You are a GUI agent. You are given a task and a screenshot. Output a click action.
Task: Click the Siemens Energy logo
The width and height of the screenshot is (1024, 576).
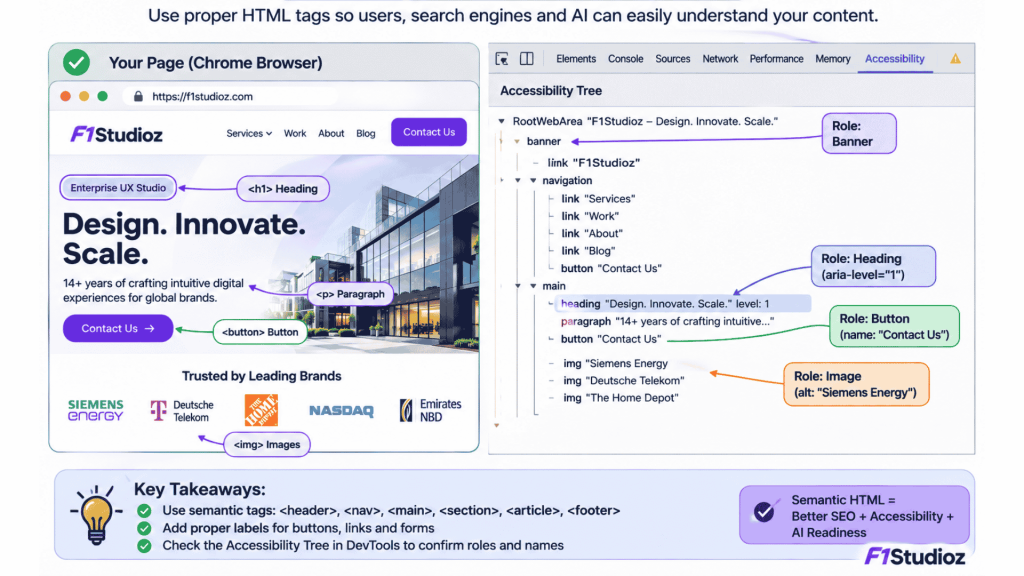95,410
